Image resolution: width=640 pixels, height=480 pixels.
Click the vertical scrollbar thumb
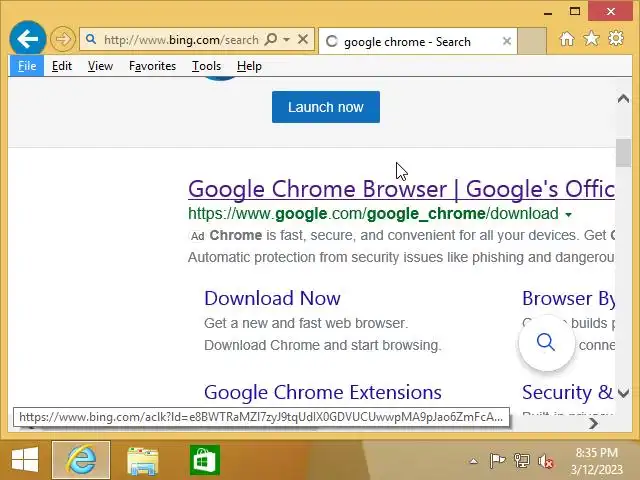(x=623, y=153)
